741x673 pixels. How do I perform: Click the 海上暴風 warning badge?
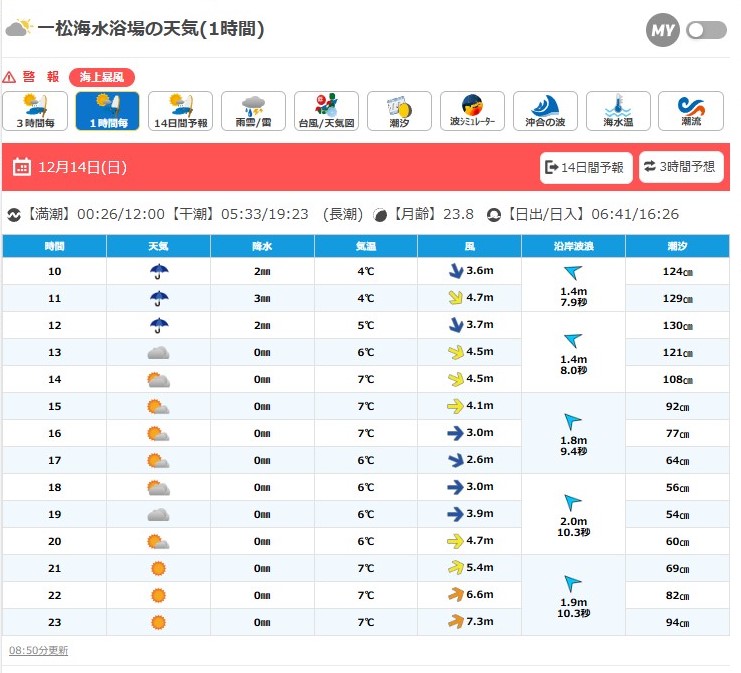click(102, 77)
